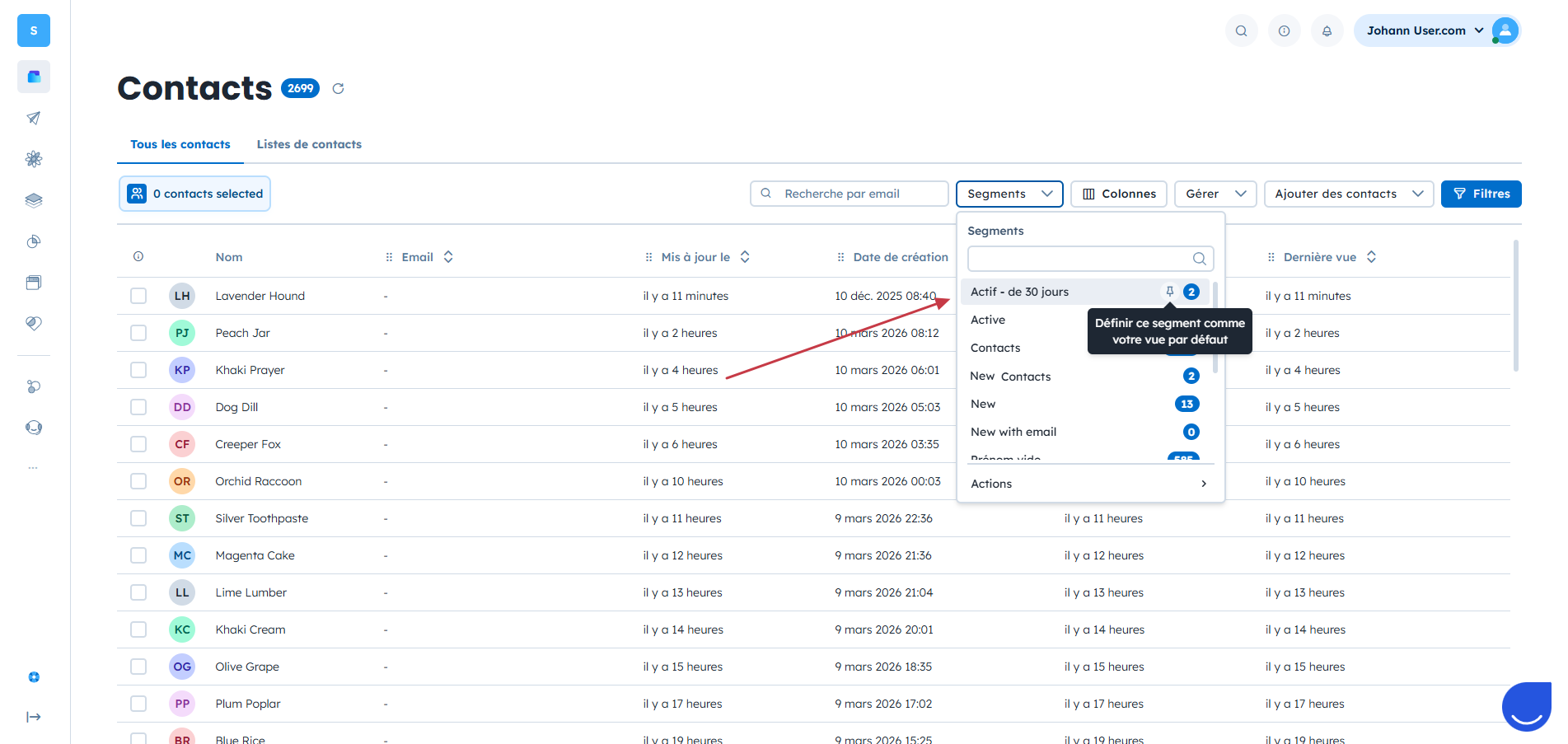Open the Contacts module icon in sidebar

(34, 77)
